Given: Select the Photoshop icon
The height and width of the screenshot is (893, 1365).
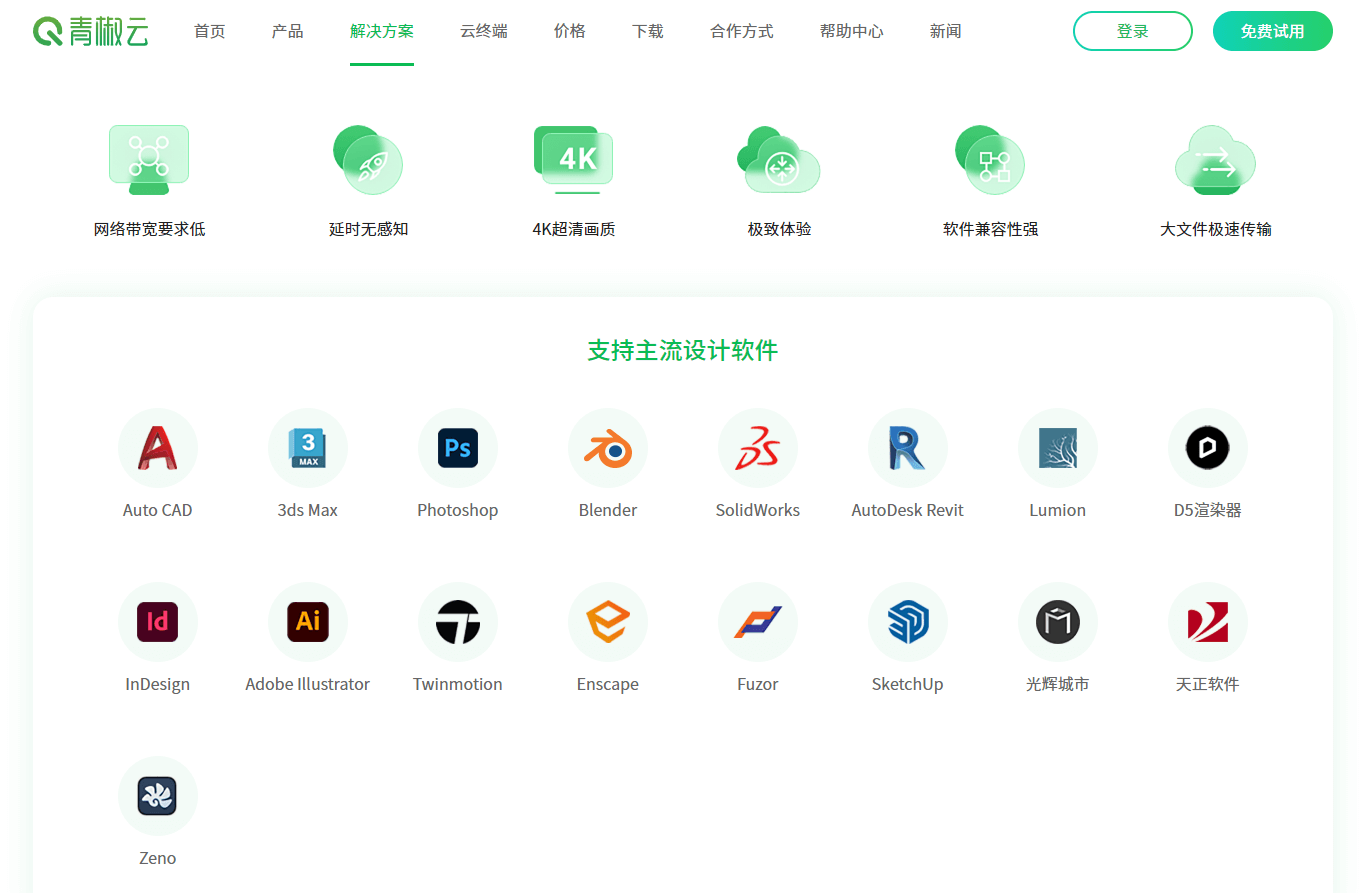Looking at the screenshot, I should [458, 448].
